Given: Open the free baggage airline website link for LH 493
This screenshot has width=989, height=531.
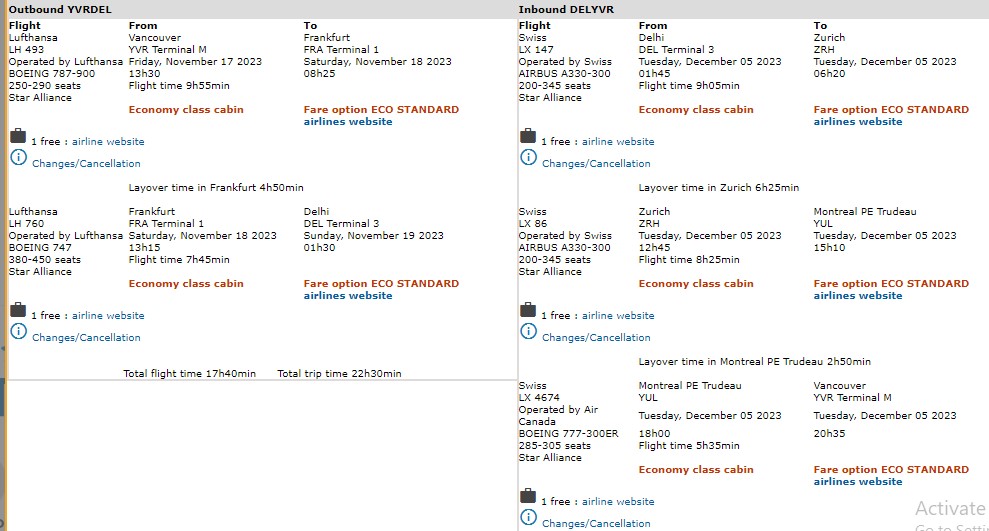Looking at the screenshot, I should pyautogui.click(x=108, y=142).
